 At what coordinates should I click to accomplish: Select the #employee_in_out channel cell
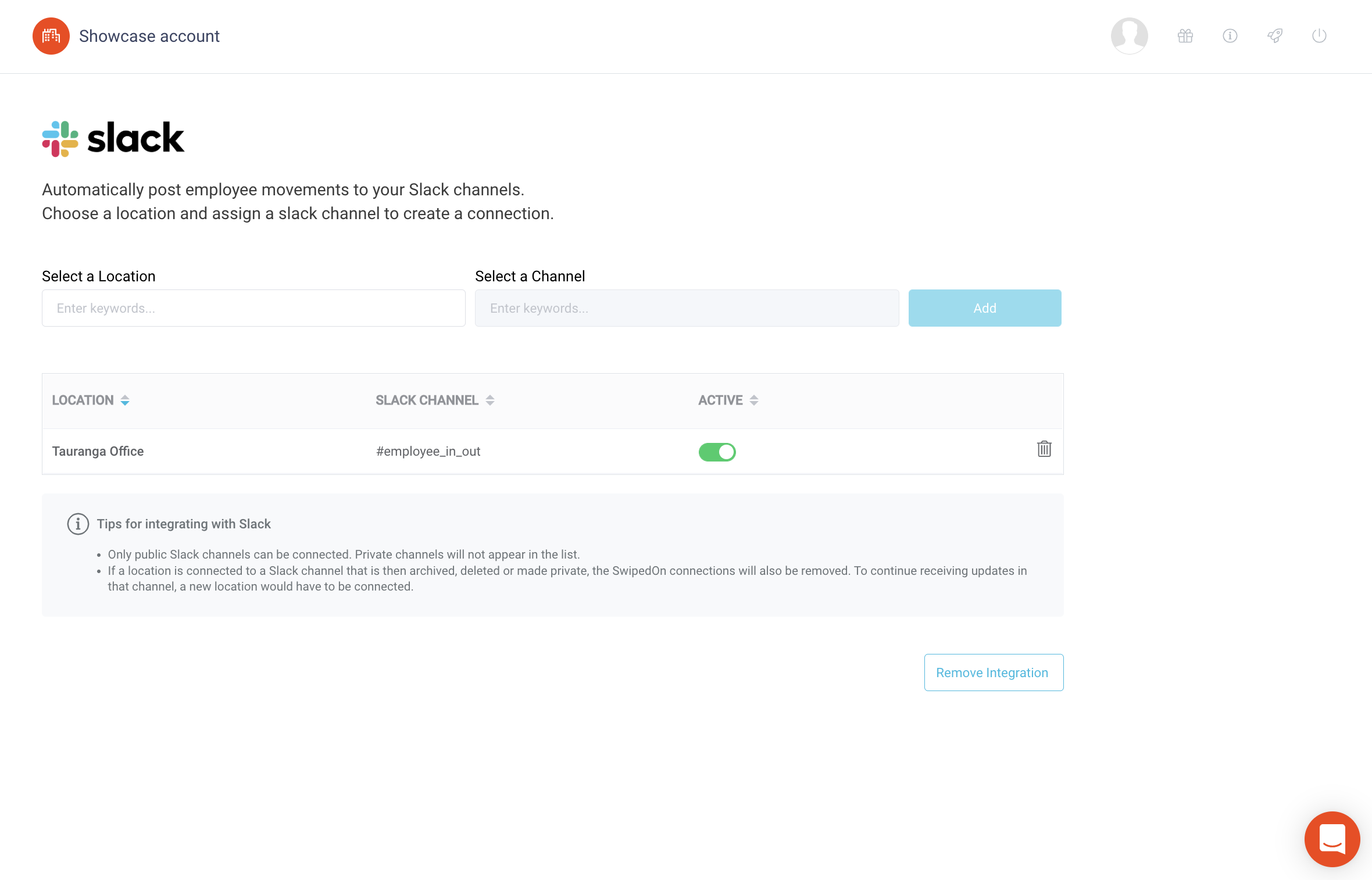[x=428, y=451]
